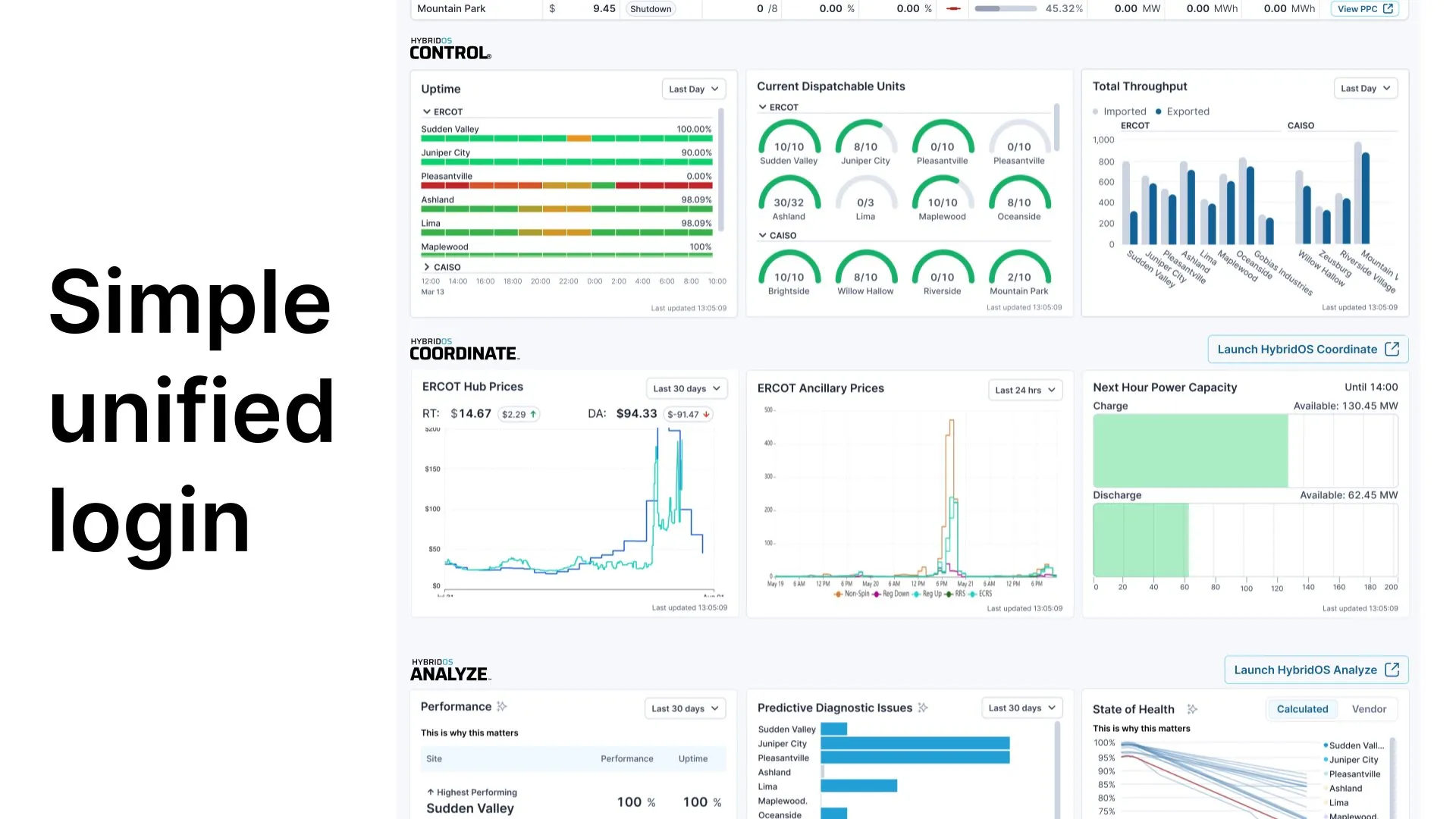Click the green Discharge capacity bar
The width and height of the screenshot is (1456, 819).
tap(1141, 540)
